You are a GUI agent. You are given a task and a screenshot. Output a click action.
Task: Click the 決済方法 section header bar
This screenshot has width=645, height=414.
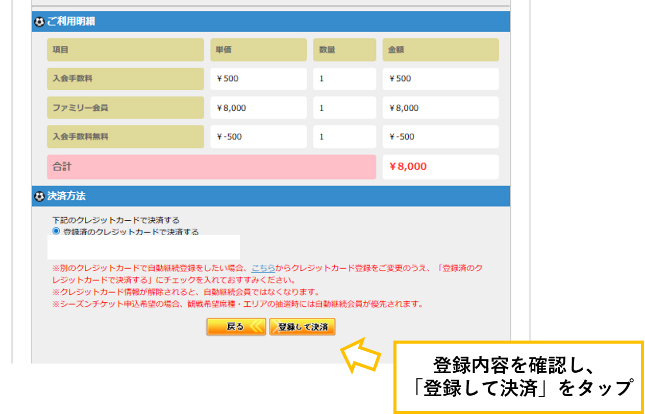(272, 196)
